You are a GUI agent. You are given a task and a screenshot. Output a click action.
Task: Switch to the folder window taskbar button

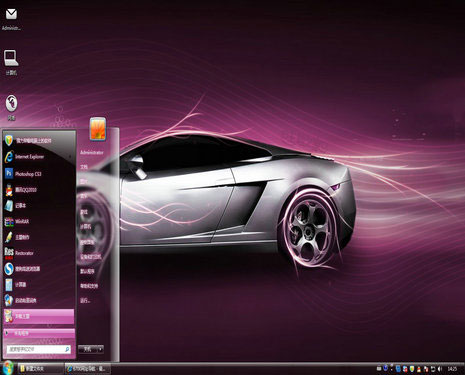pyautogui.click(x=41, y=369)
